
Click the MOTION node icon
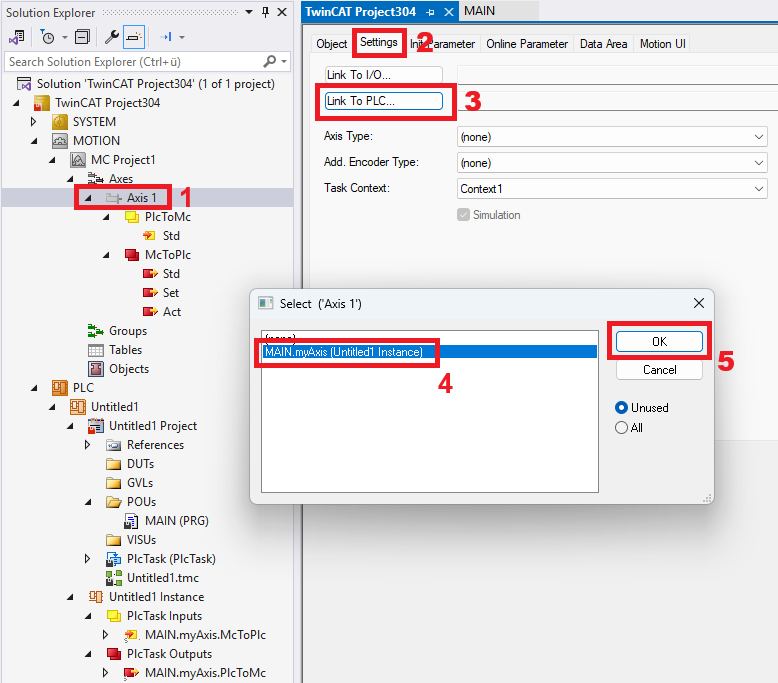[60, 141]
